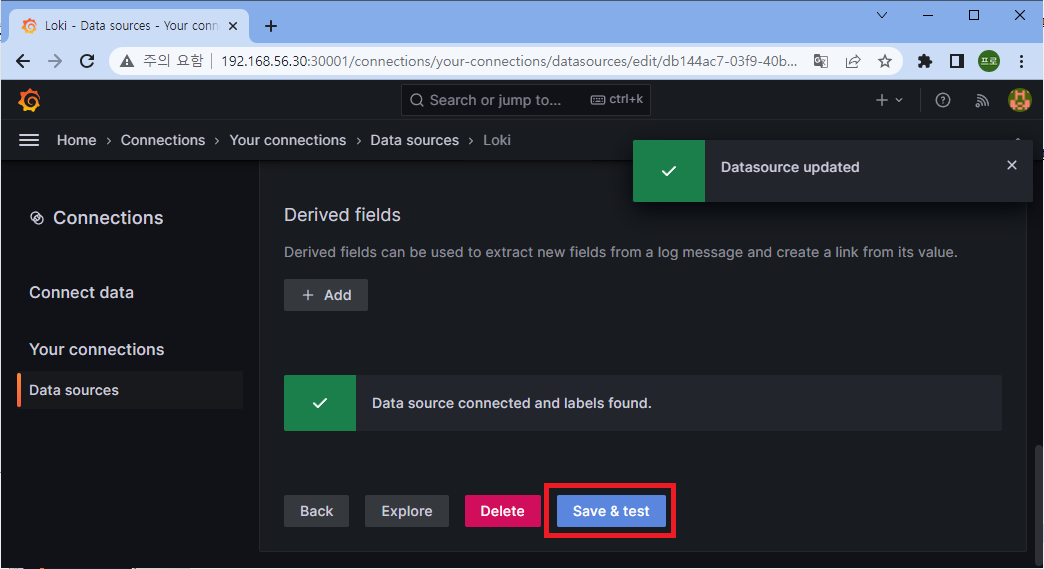The image size is (1044, 569).
Task: Select Your connections in sidebar
Action: [97, 349]
